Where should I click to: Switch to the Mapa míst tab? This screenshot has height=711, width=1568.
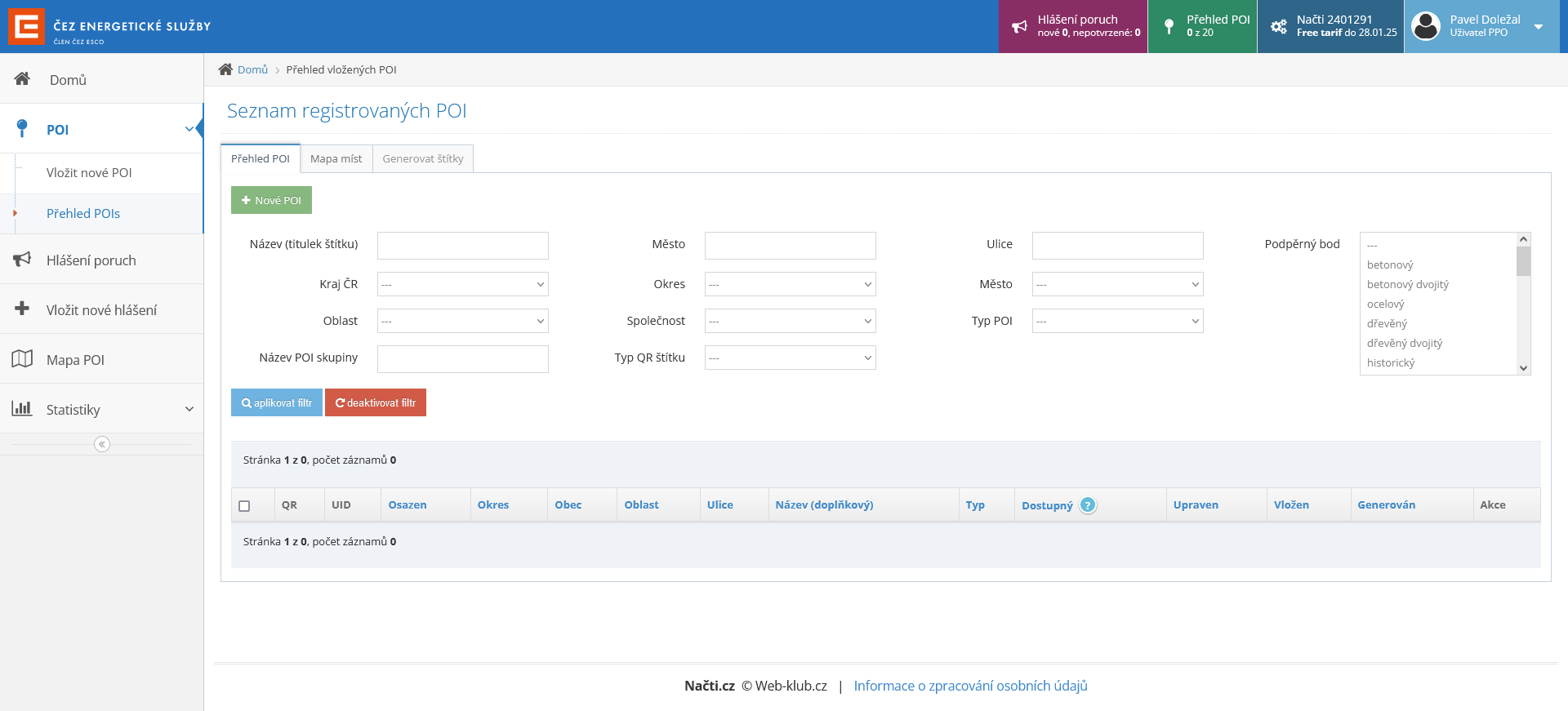tap(336, 159)
